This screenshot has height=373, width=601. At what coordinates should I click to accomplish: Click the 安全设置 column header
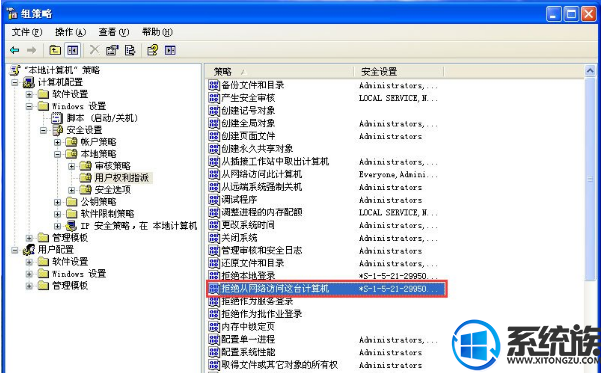399,71
